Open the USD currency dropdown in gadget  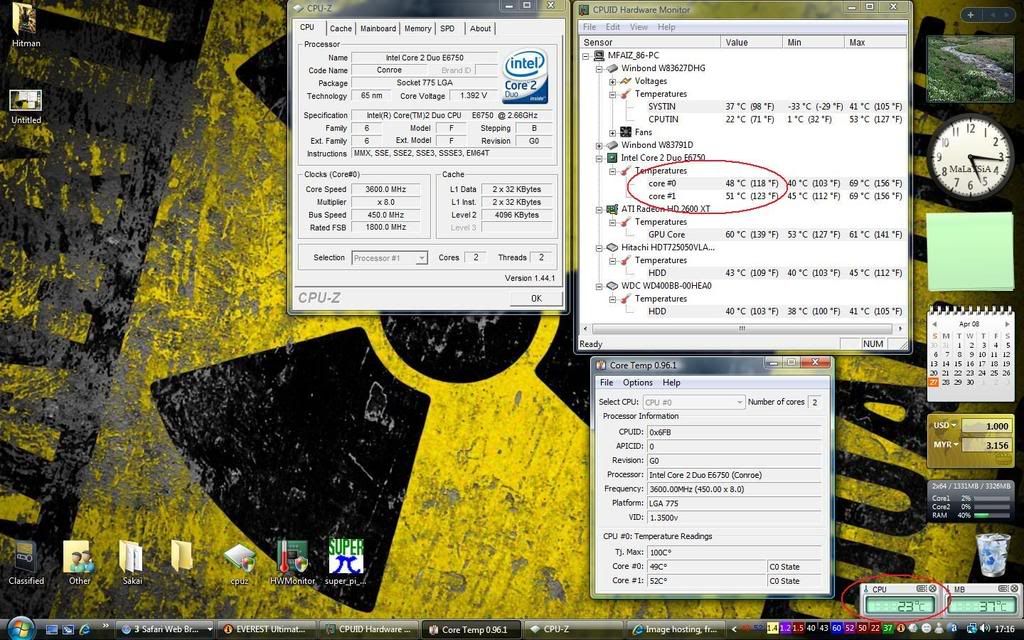pyautogui.click(x=955, y=425)
